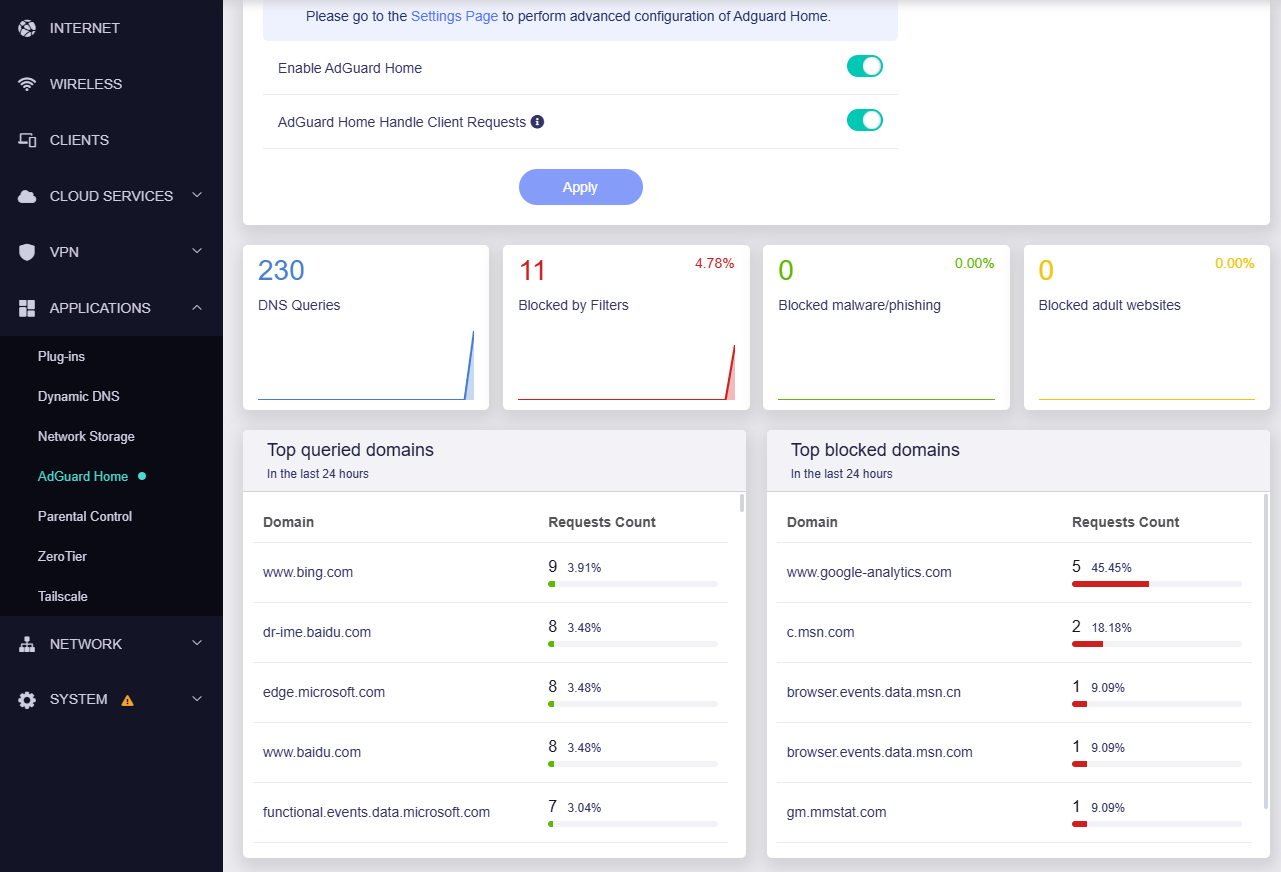Click the System gear icon
This screenshot has height=872, width=1281.
click(27, 700)
